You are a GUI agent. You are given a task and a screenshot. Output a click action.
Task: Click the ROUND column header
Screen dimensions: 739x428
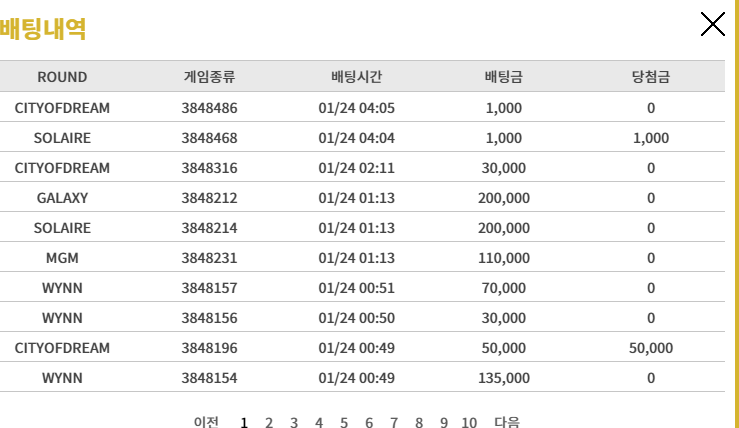click(x=62, y=77)
